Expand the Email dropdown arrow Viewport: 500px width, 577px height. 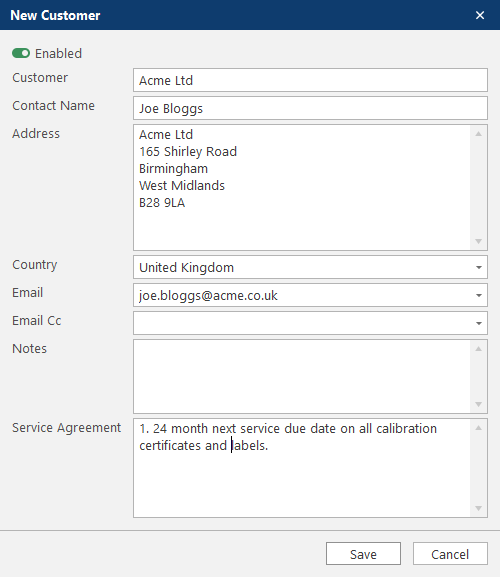click(x=479, y=295)
